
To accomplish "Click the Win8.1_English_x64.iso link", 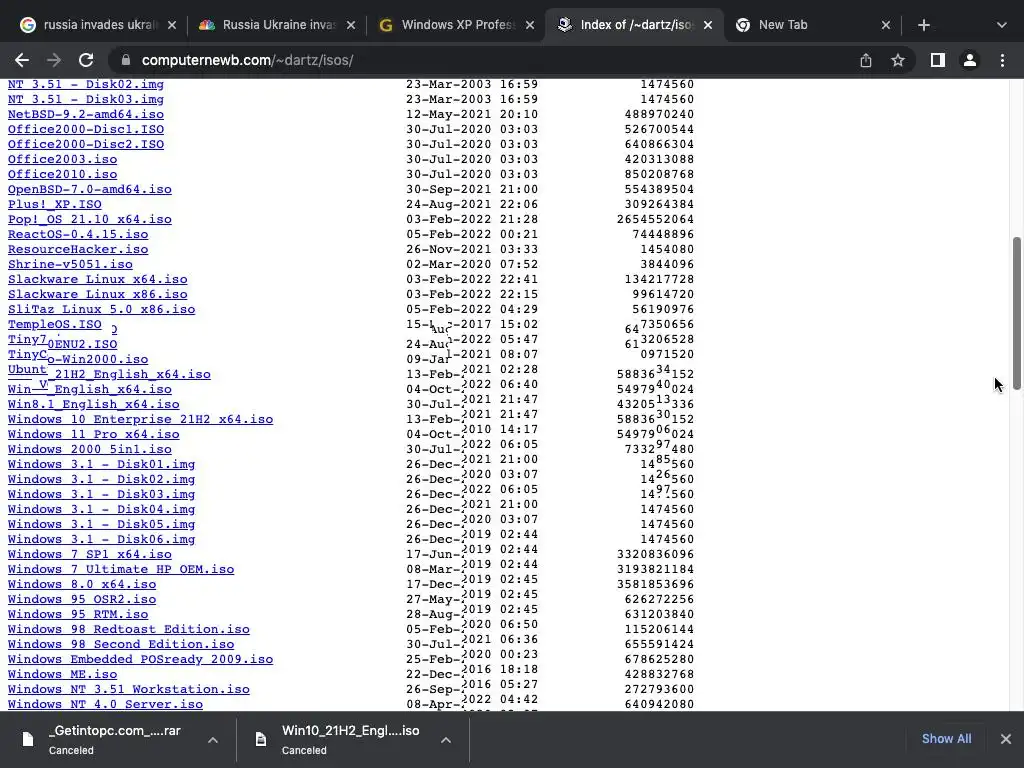I will (x=93, y=404).
